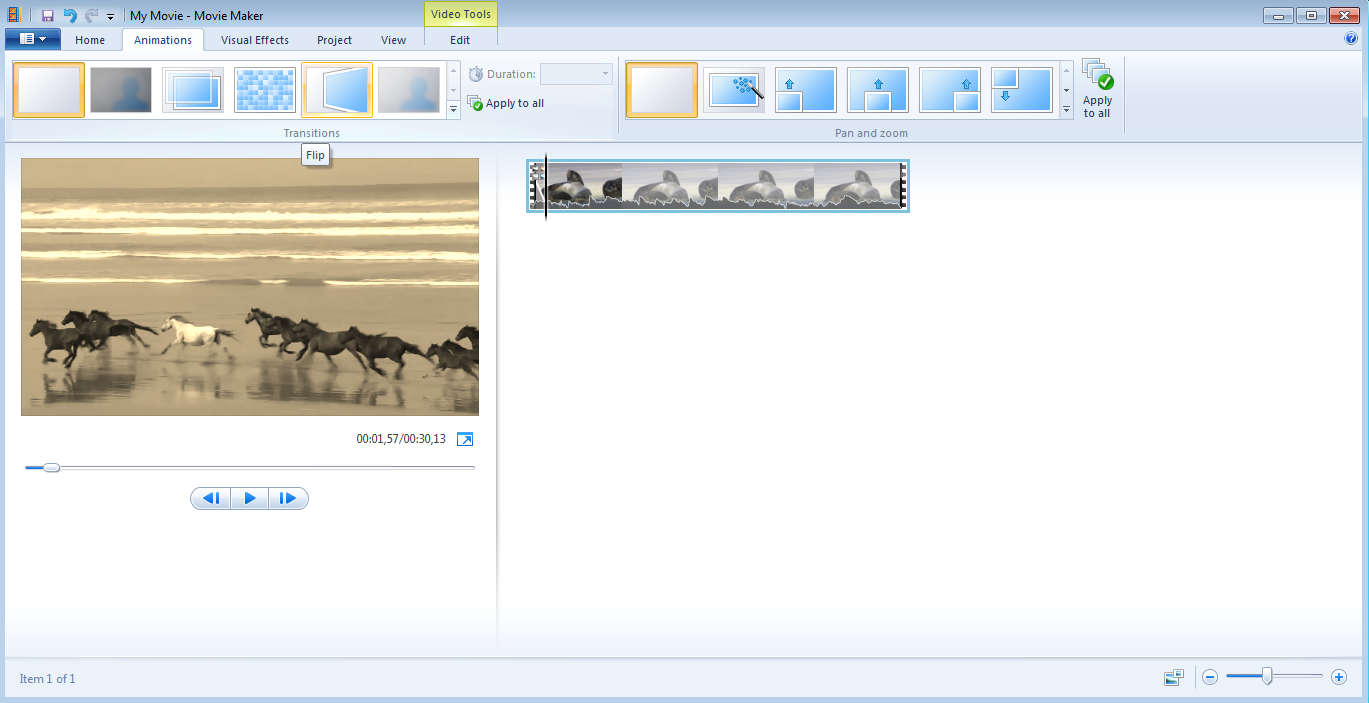Viewport: 1369px width, 703px height.
Task: Select the None pan and zoom option
Action: 662,90
